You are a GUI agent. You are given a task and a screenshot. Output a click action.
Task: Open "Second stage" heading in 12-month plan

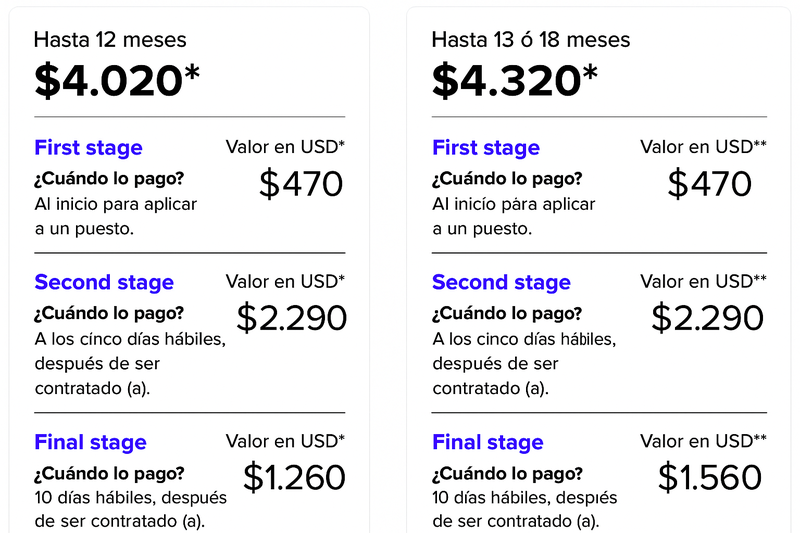(104, 283)
